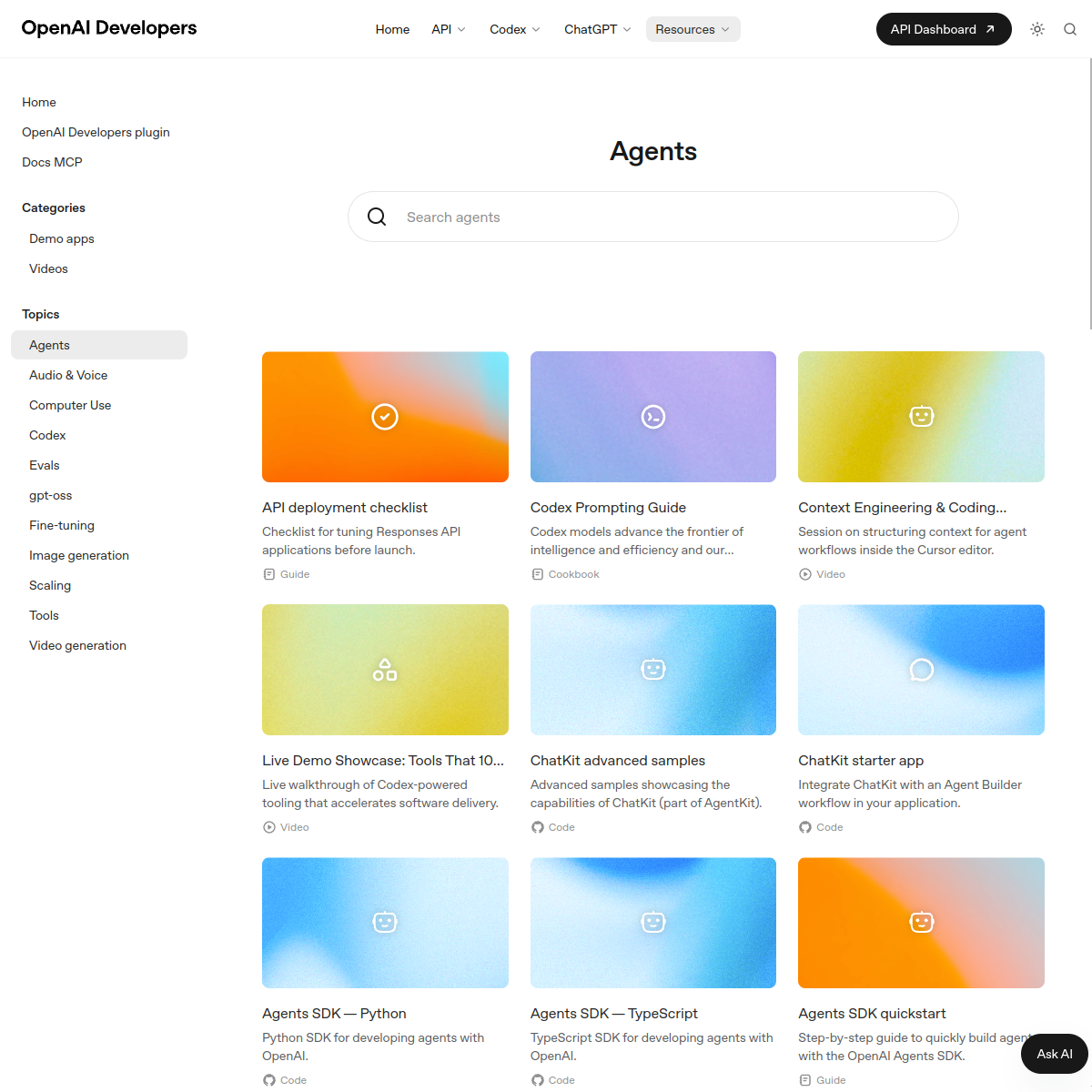The image size is (1092, 1092).
Task: Open OpenAI Developers plugin sidebar link
Action: click(x=96, y=132)
